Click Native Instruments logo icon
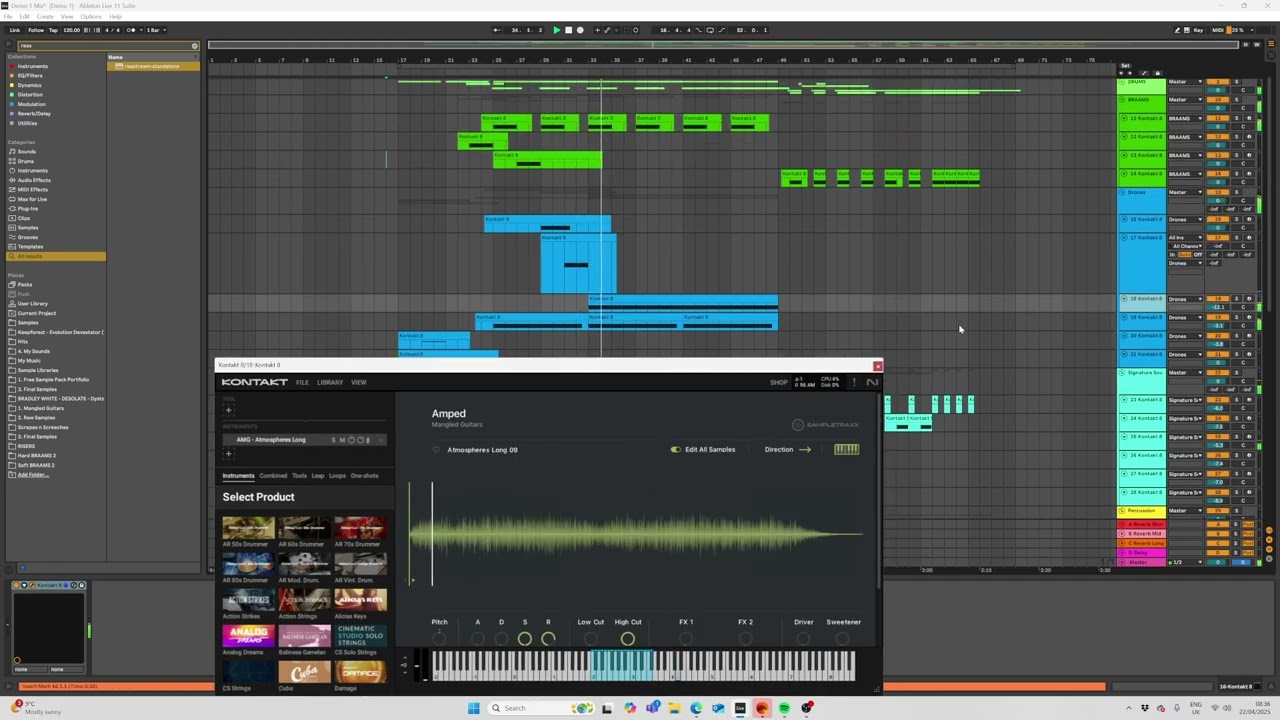Viewport: 1280px width, 720px height. [872, 382]
